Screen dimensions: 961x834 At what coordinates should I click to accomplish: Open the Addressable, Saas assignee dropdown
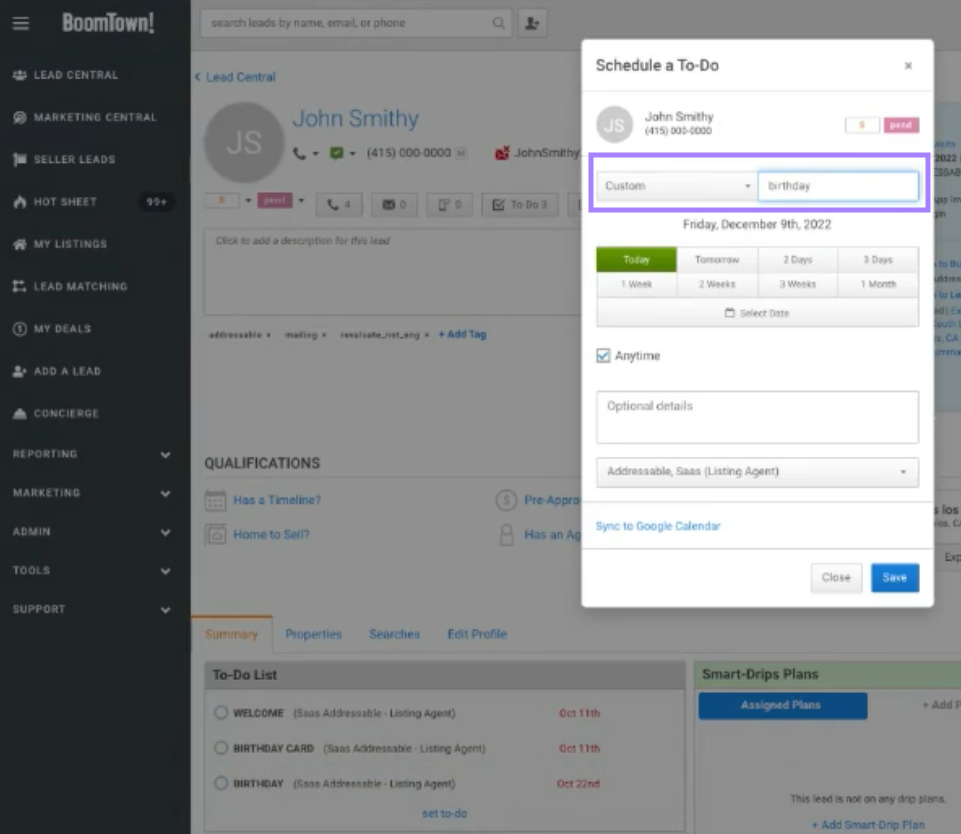pyautogui.click(x=758, y=472)
